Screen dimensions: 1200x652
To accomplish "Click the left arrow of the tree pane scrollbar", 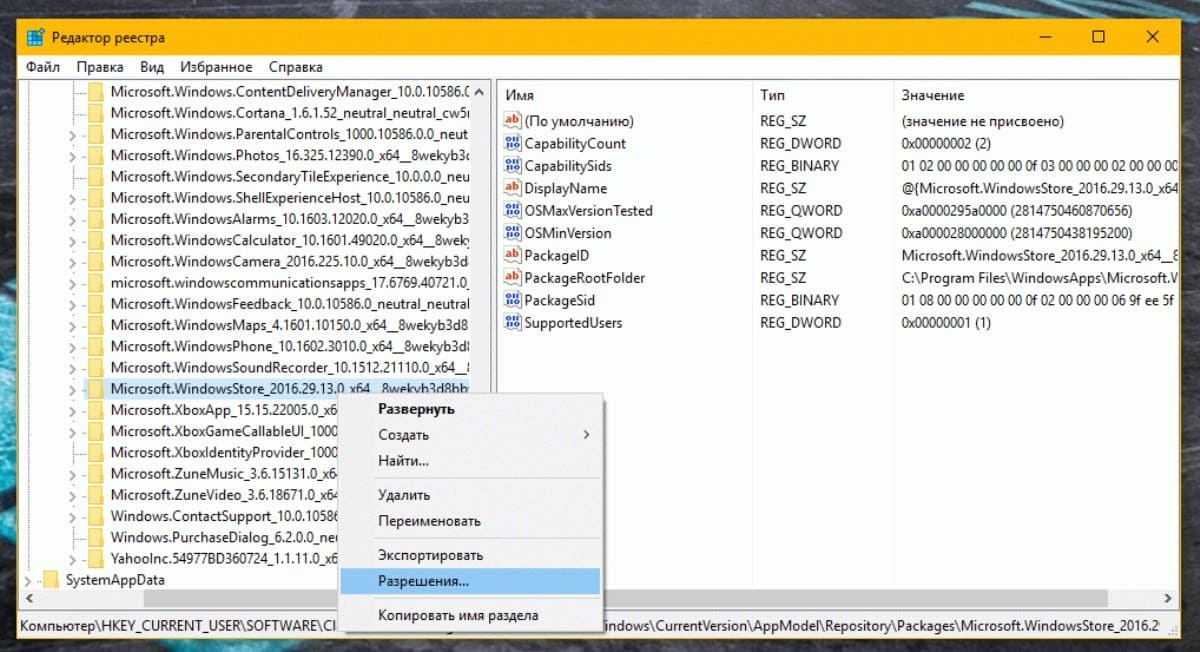I will [28, 598].
